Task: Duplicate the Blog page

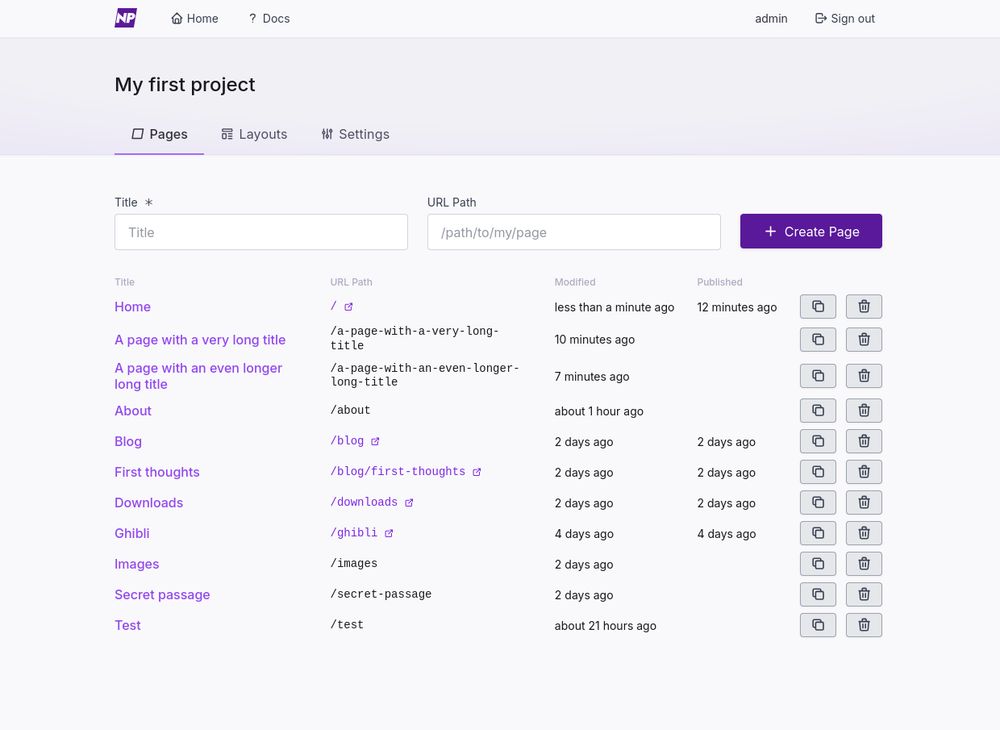Action: pyautogui.click(x=818, y=441)
